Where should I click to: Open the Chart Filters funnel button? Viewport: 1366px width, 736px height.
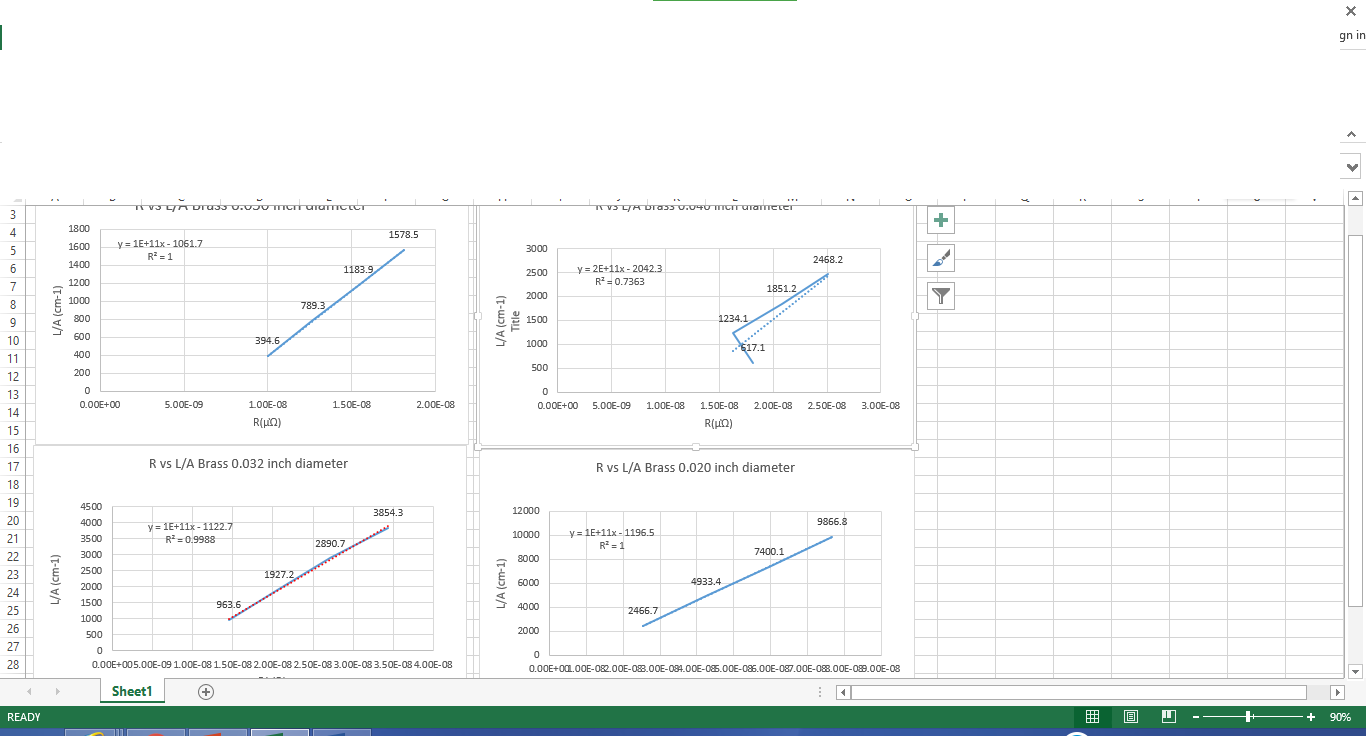pos(941,295)
